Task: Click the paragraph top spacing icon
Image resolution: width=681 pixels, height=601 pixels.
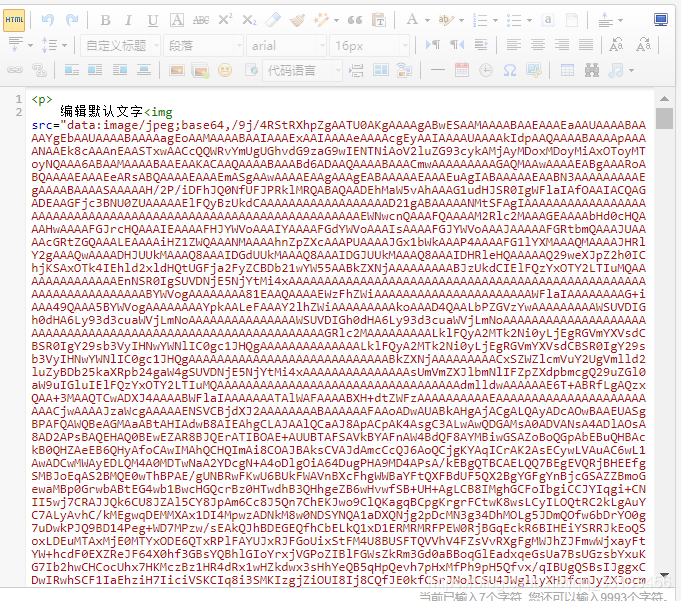Action: pyautogui.click(x=605, y=20)
